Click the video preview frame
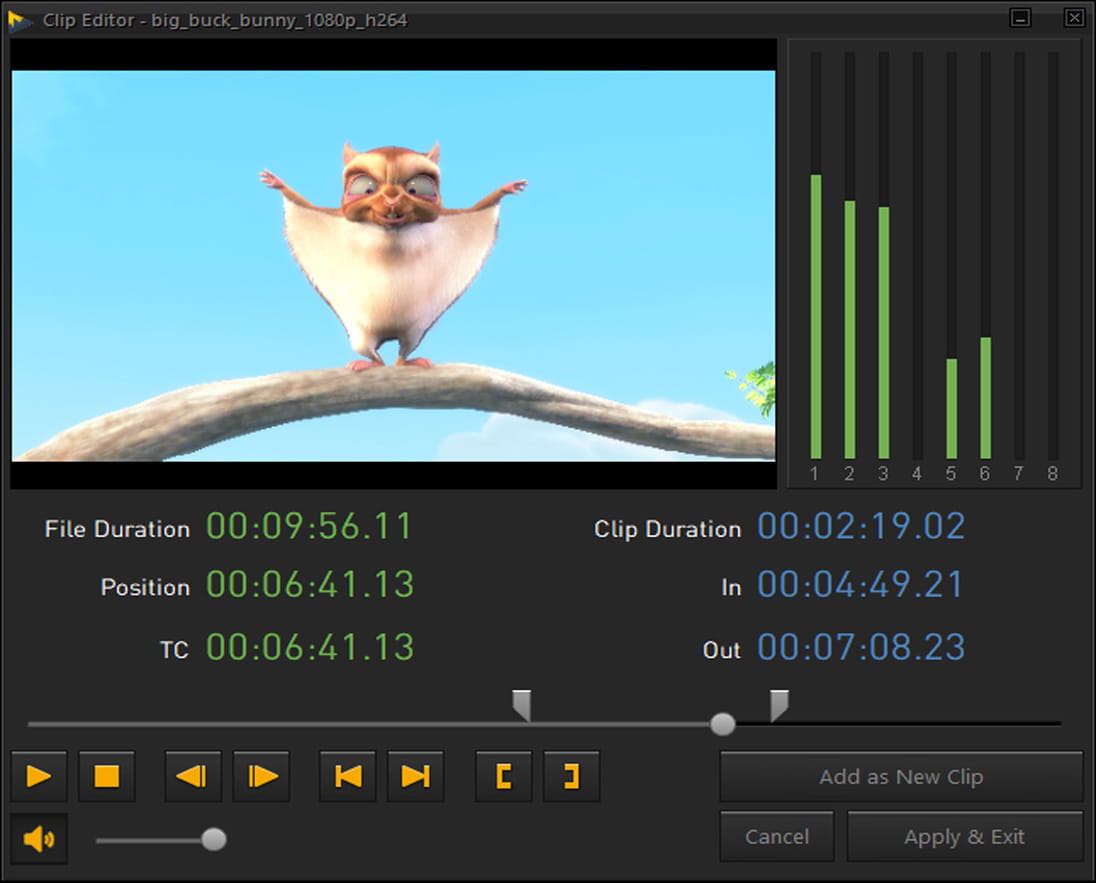This screenshot has width=1096, height=883. [x=394, y=265]
